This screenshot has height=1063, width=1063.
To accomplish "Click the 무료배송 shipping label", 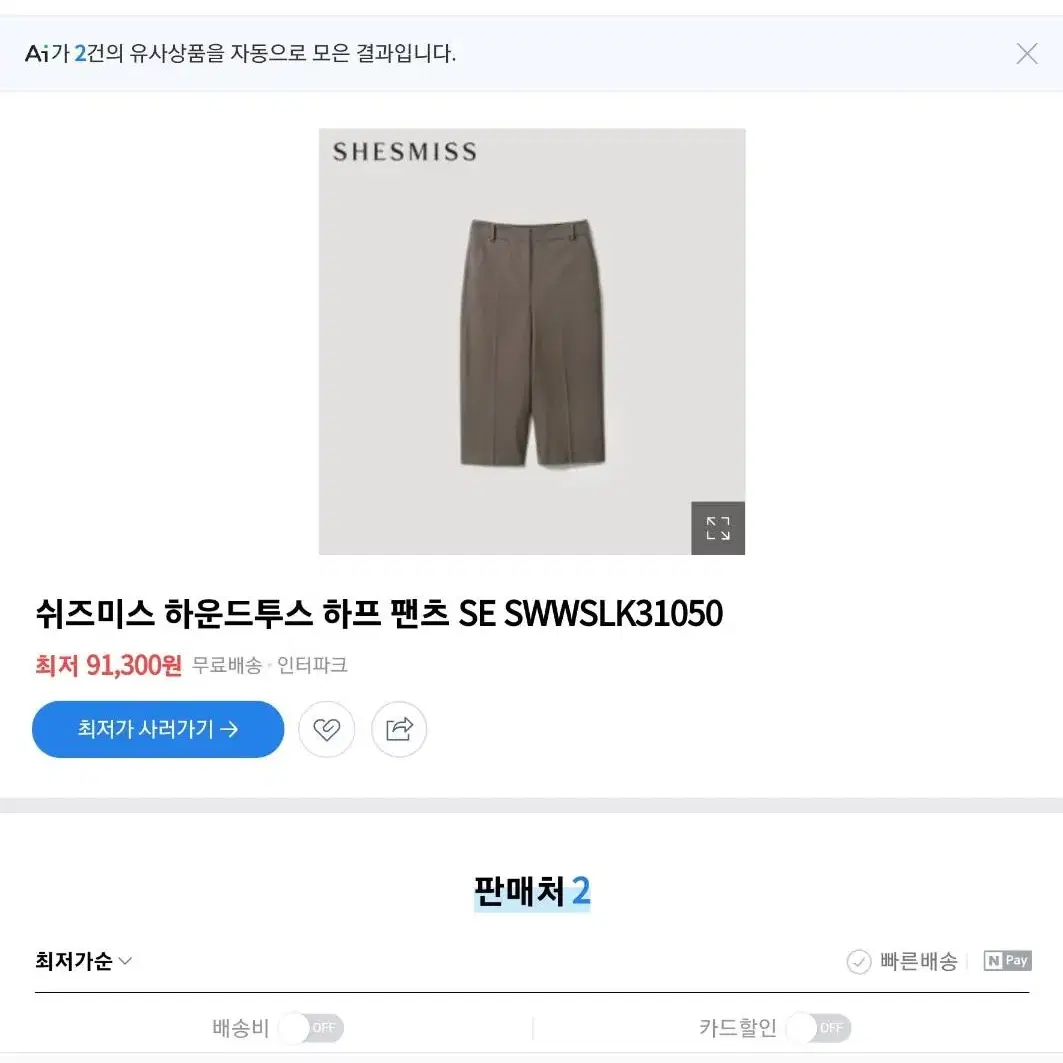I will click(226, 665).
